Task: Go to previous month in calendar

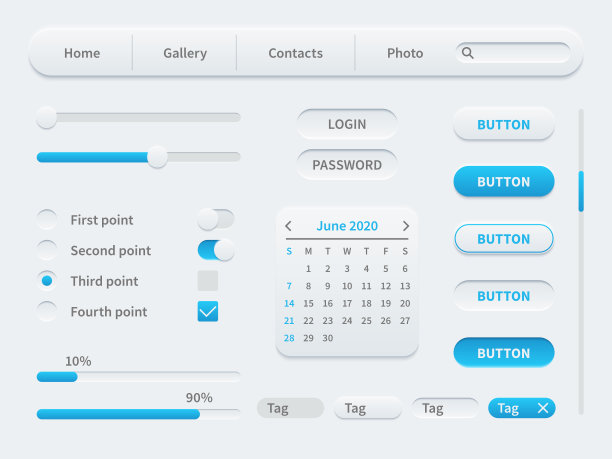Action: pyautogui.click(x=289, y=226)
